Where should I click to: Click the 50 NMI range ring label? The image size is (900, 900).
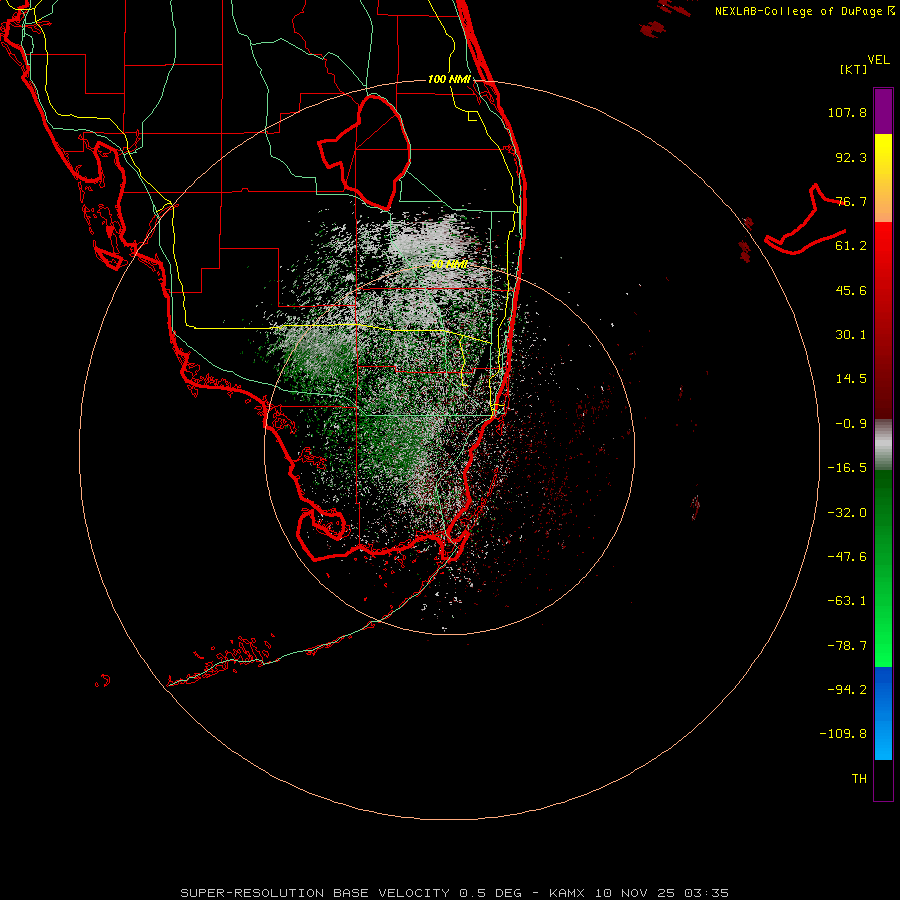click(x=449, y=265)
